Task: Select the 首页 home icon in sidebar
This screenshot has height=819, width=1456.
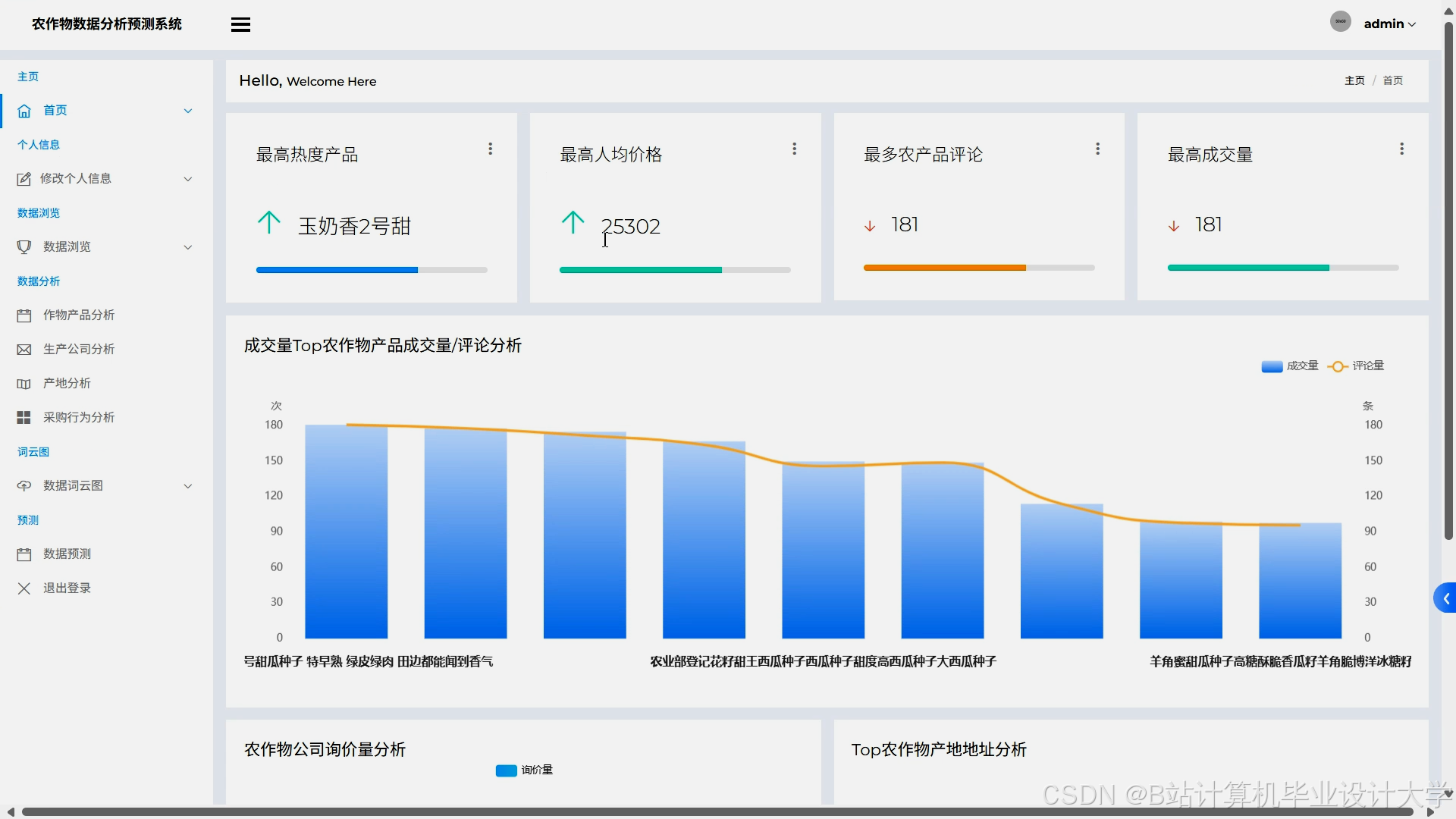Action: [24, 111]
